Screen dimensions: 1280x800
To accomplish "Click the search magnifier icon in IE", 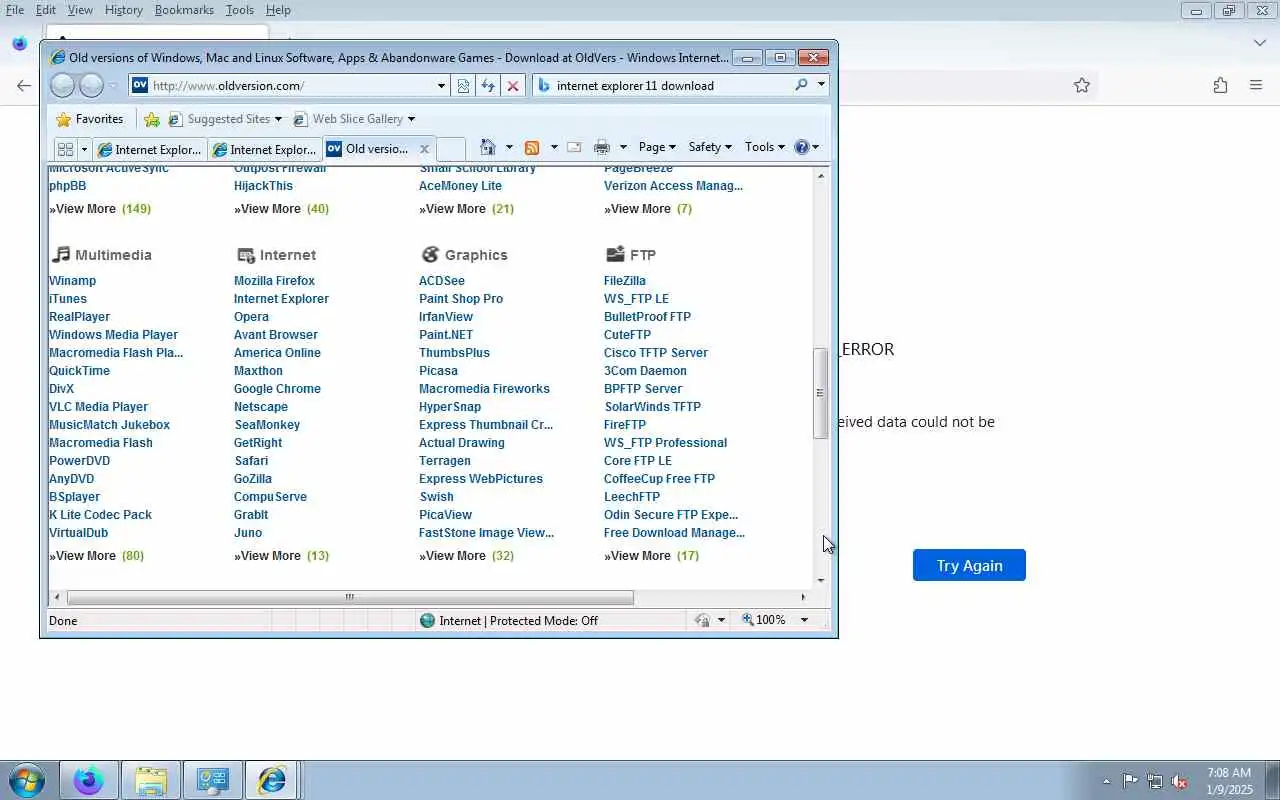I will (801, 85).
